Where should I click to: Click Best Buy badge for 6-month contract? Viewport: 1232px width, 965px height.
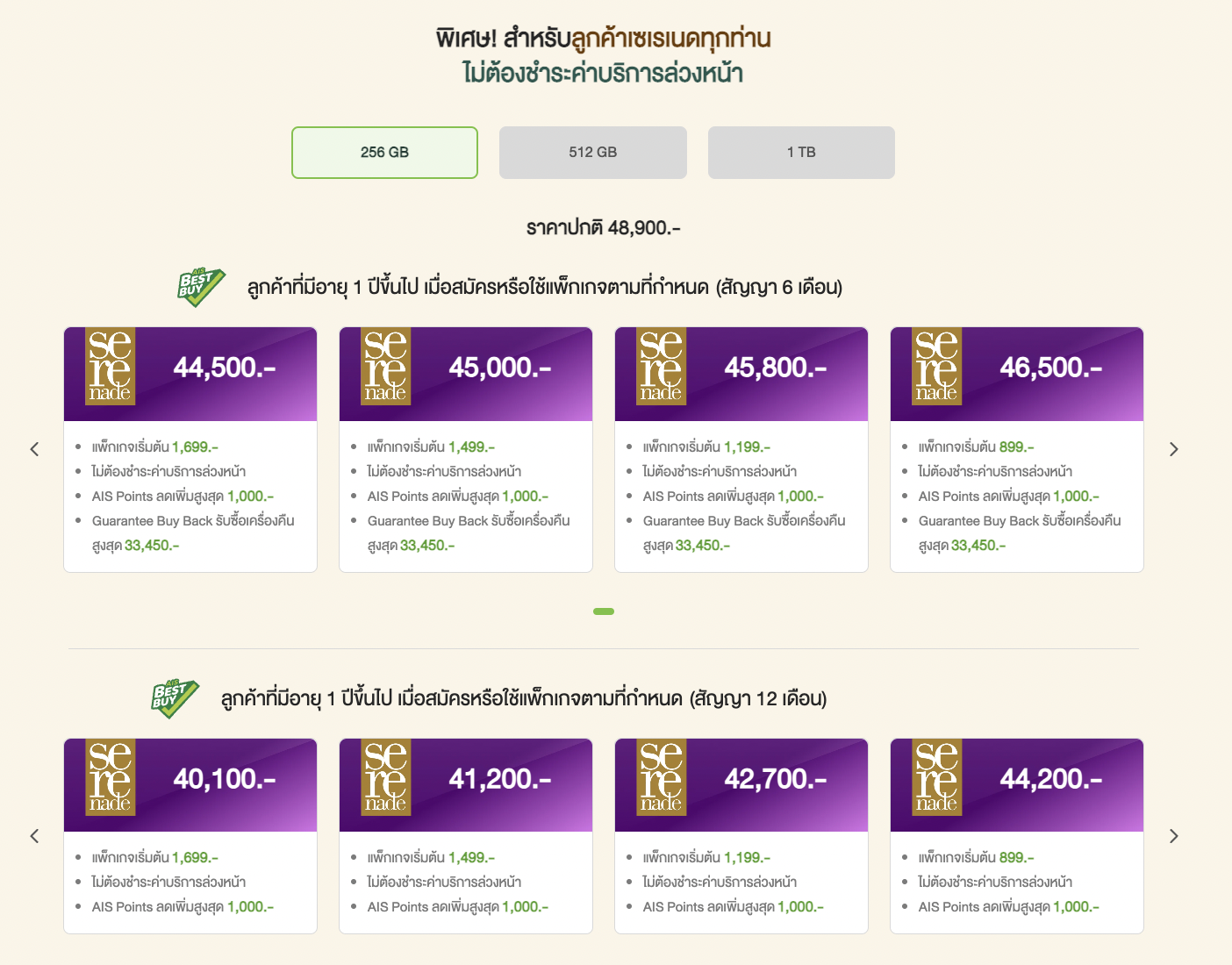coord(201,287)
